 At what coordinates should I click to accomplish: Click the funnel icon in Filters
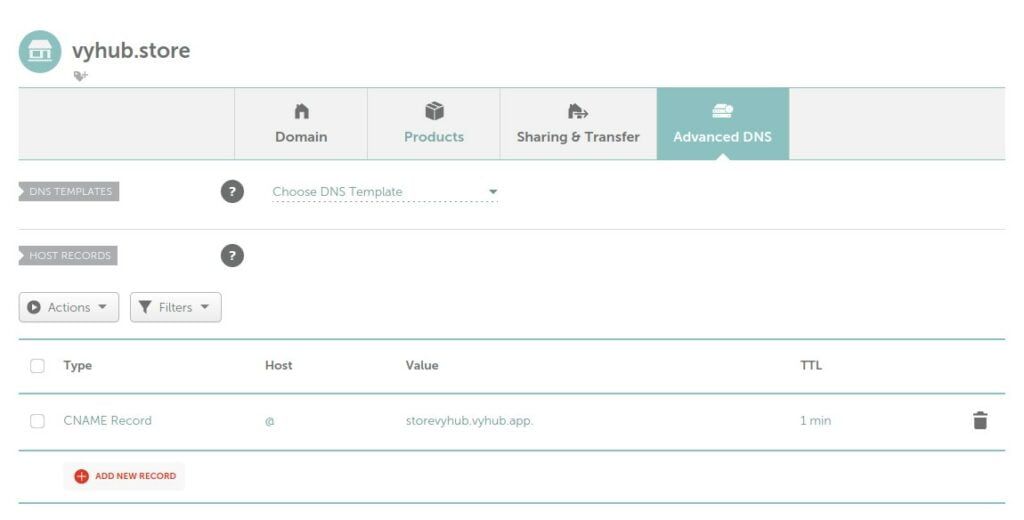(x=145, y=307)
